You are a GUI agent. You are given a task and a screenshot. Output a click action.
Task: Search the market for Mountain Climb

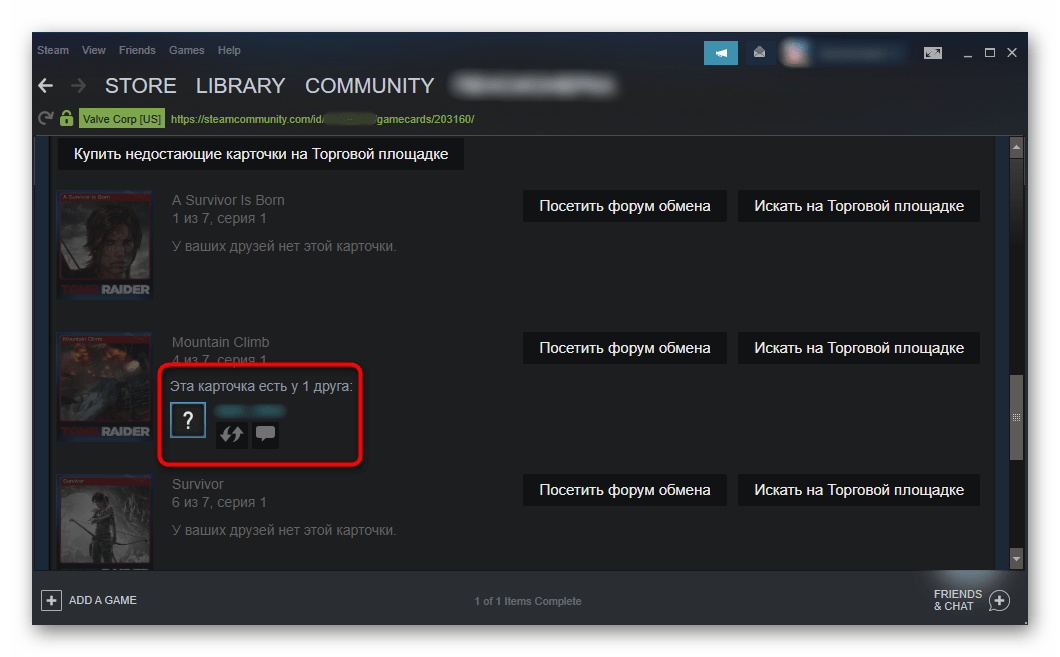tap(859, 348)
